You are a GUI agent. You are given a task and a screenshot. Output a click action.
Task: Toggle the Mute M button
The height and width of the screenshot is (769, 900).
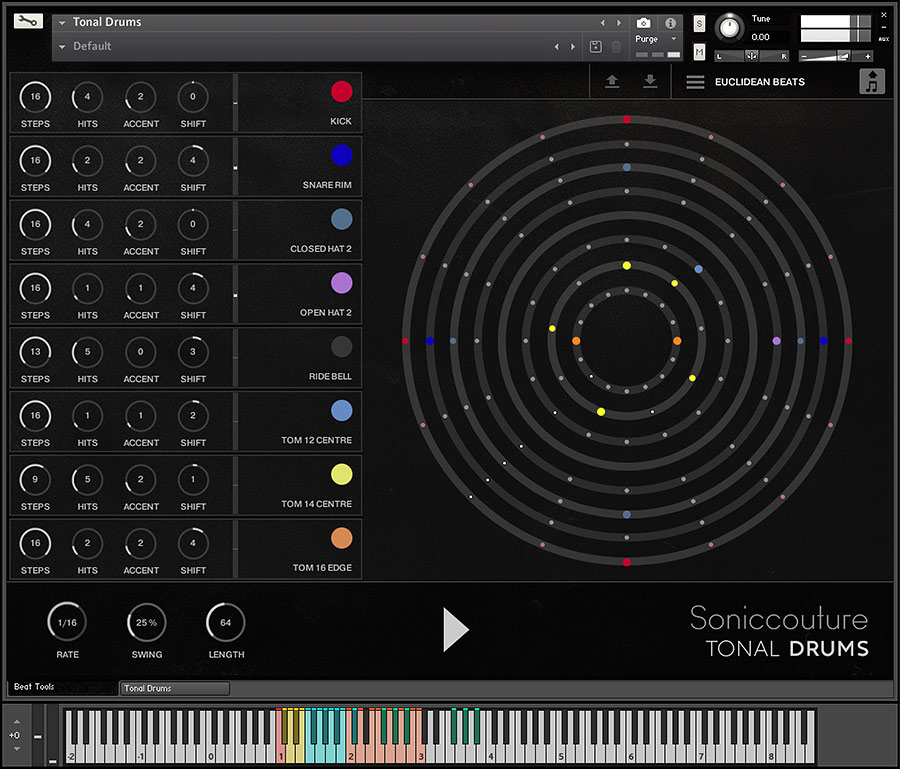699,52
